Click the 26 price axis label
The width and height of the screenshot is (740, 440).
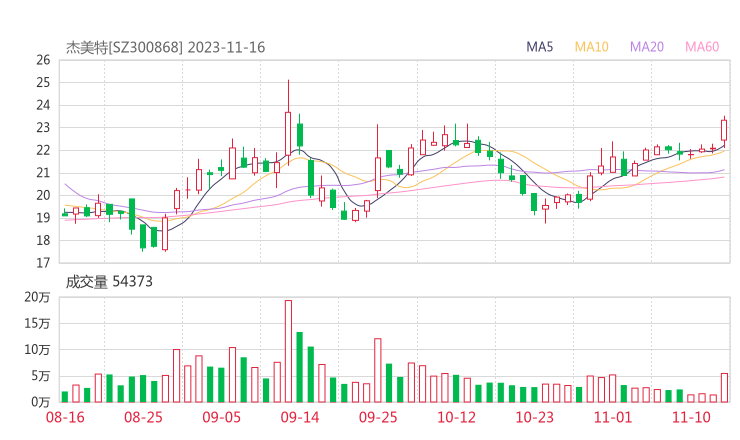click(43, 60)
